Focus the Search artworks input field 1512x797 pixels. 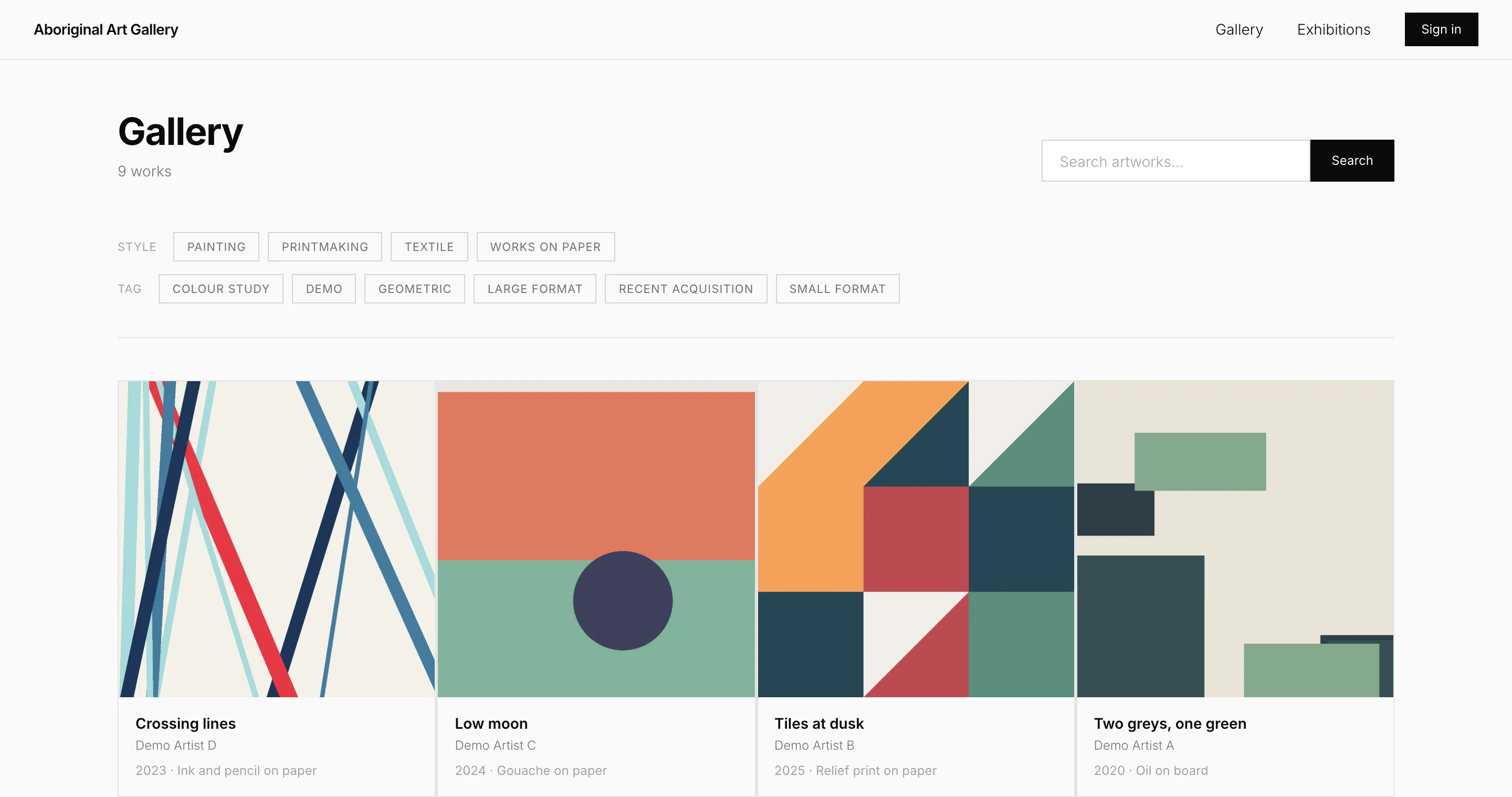click(1175, 161)
